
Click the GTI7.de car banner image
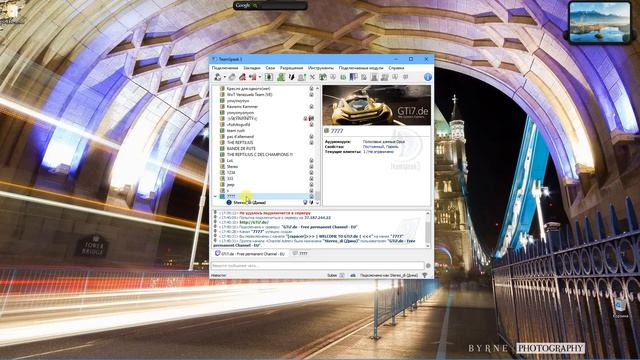click(376, 105)
